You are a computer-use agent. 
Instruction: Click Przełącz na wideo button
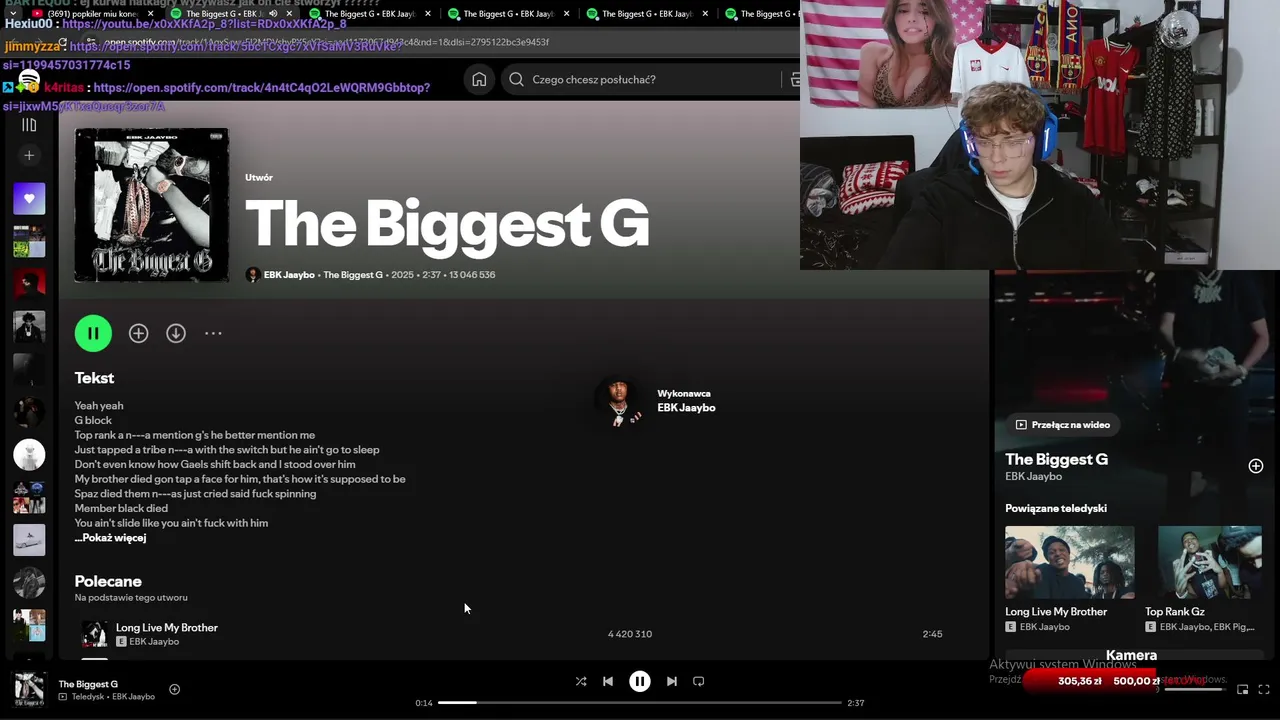pos(1062,425)
